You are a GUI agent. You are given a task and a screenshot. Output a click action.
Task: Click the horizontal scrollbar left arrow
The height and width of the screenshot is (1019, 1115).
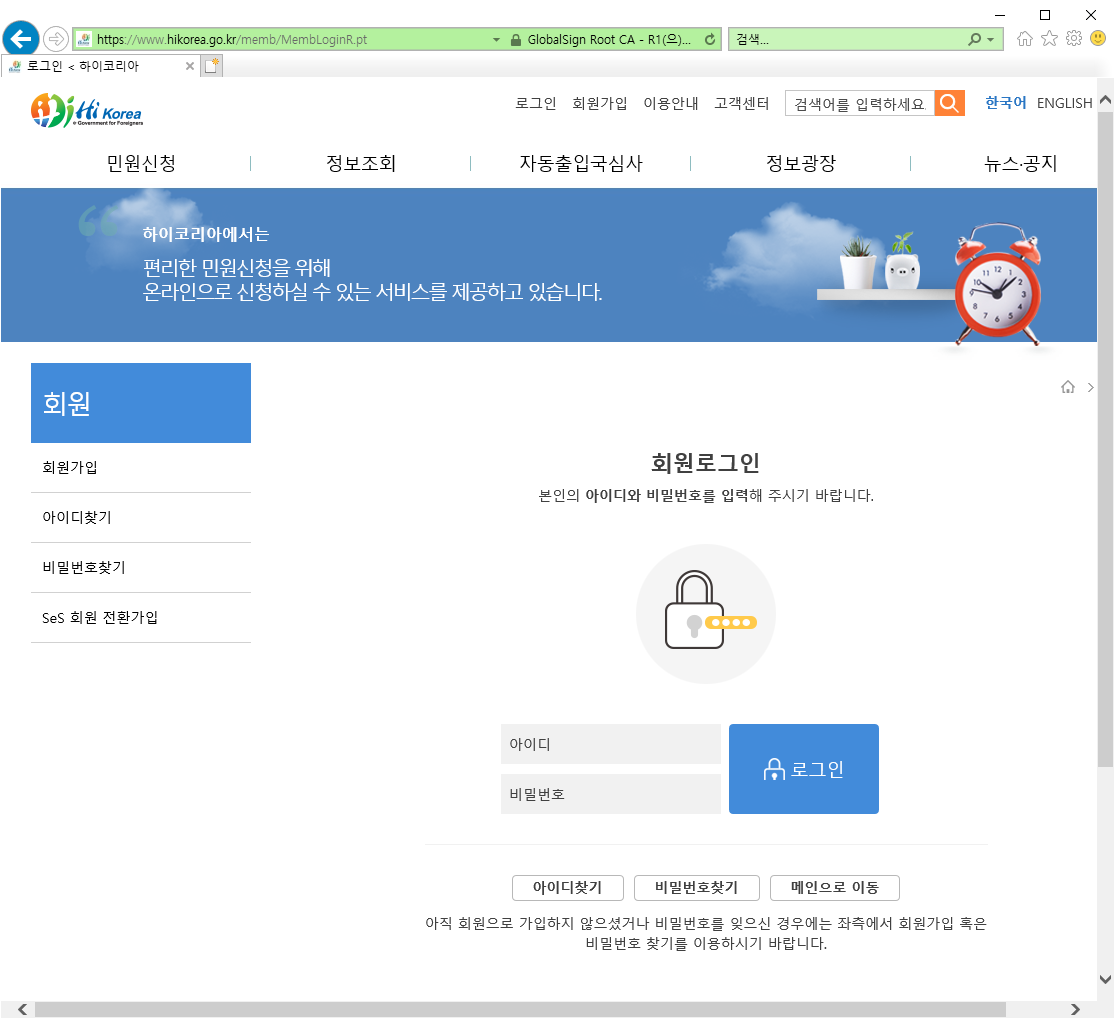[22, 1010]
